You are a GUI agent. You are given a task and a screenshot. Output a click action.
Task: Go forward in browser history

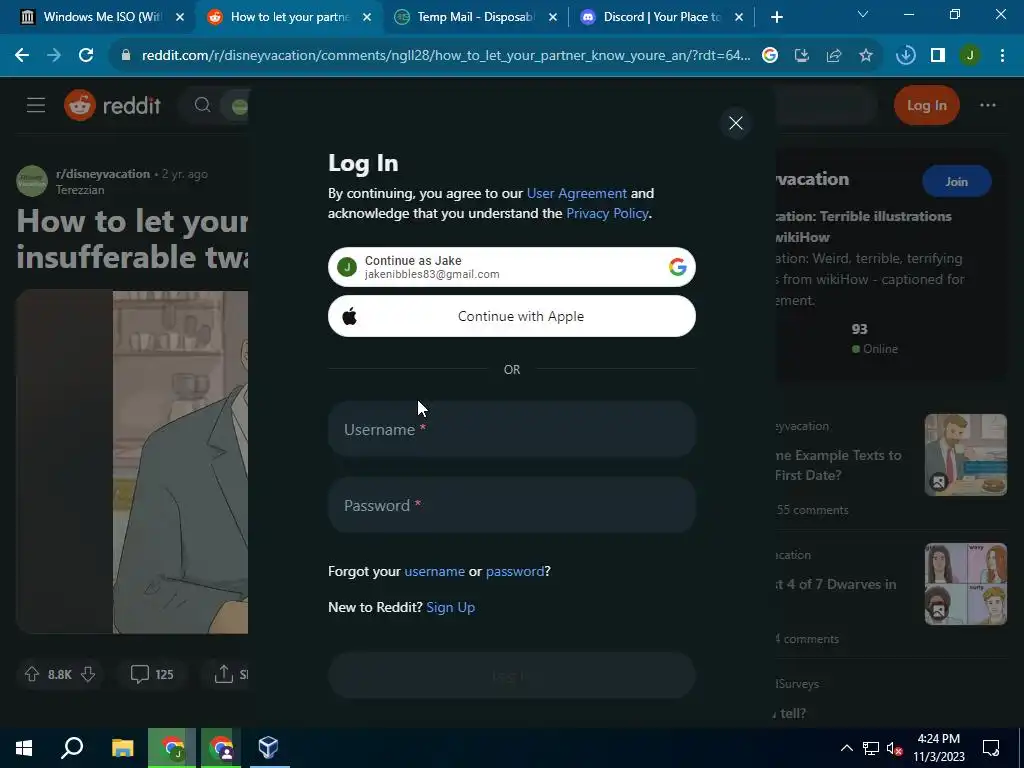(54, 56)
